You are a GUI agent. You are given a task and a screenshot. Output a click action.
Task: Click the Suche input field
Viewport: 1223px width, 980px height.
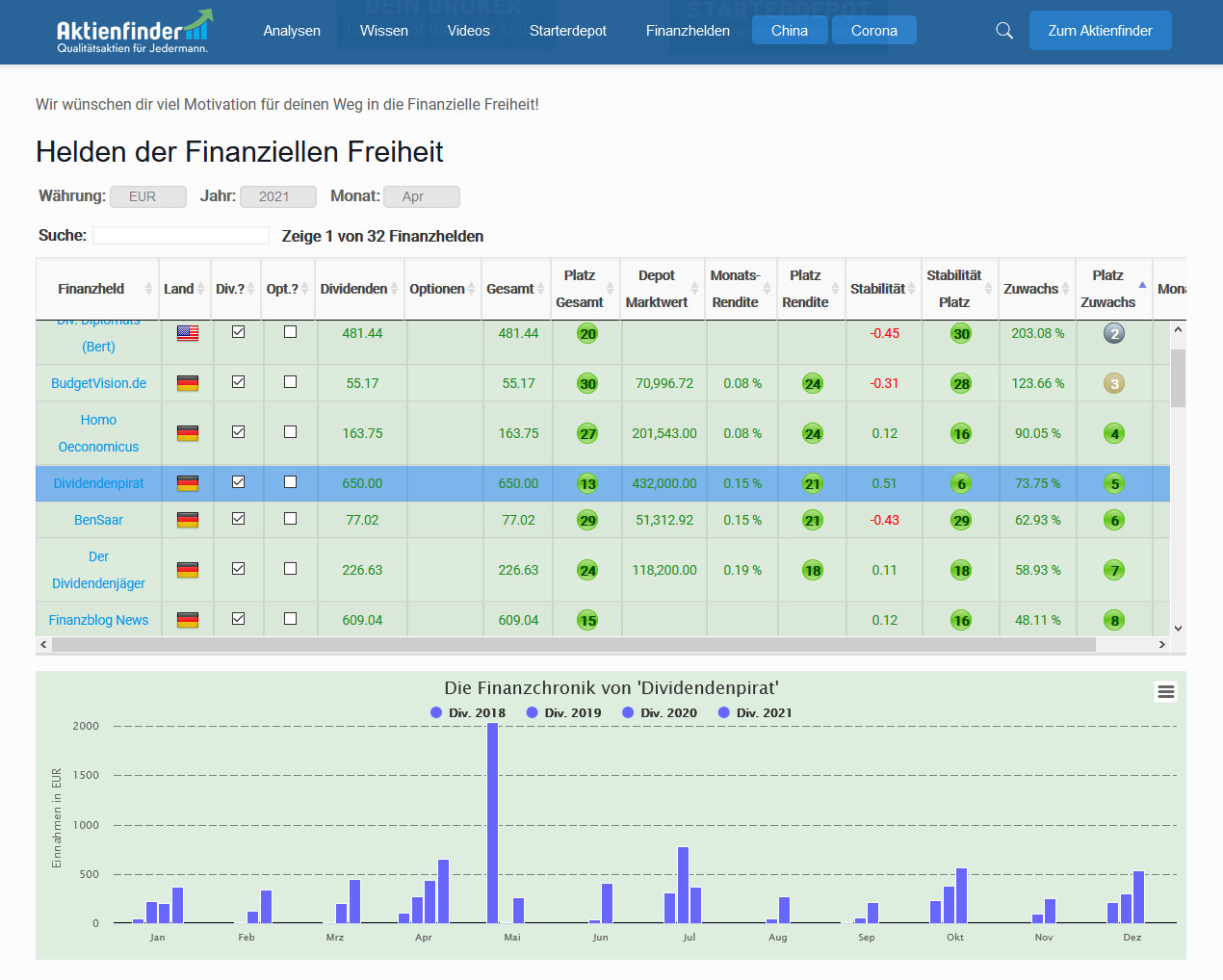click(181, 236)
